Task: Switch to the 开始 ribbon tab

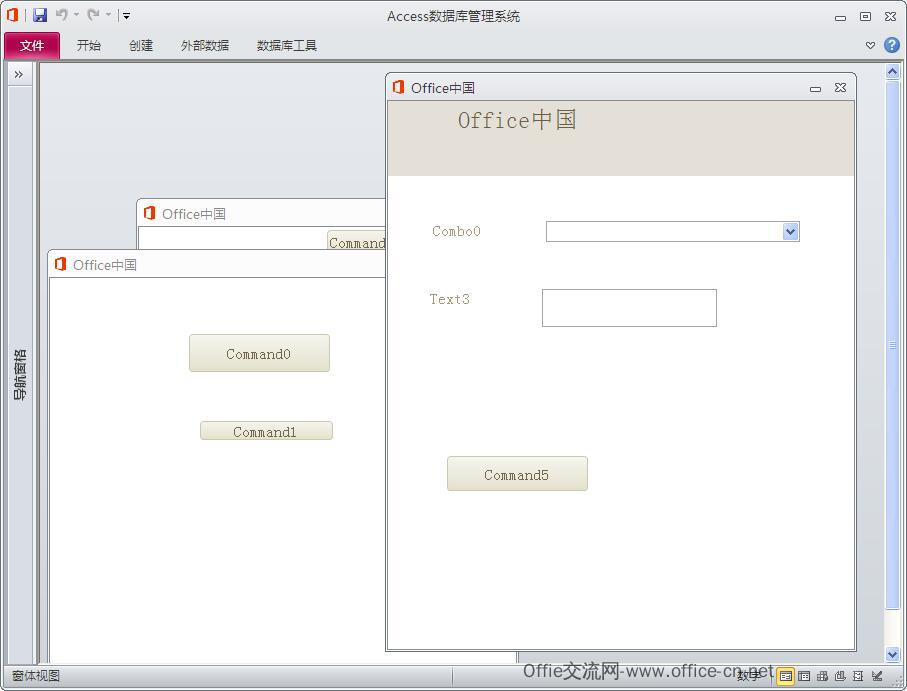Action: pos(89,46)
